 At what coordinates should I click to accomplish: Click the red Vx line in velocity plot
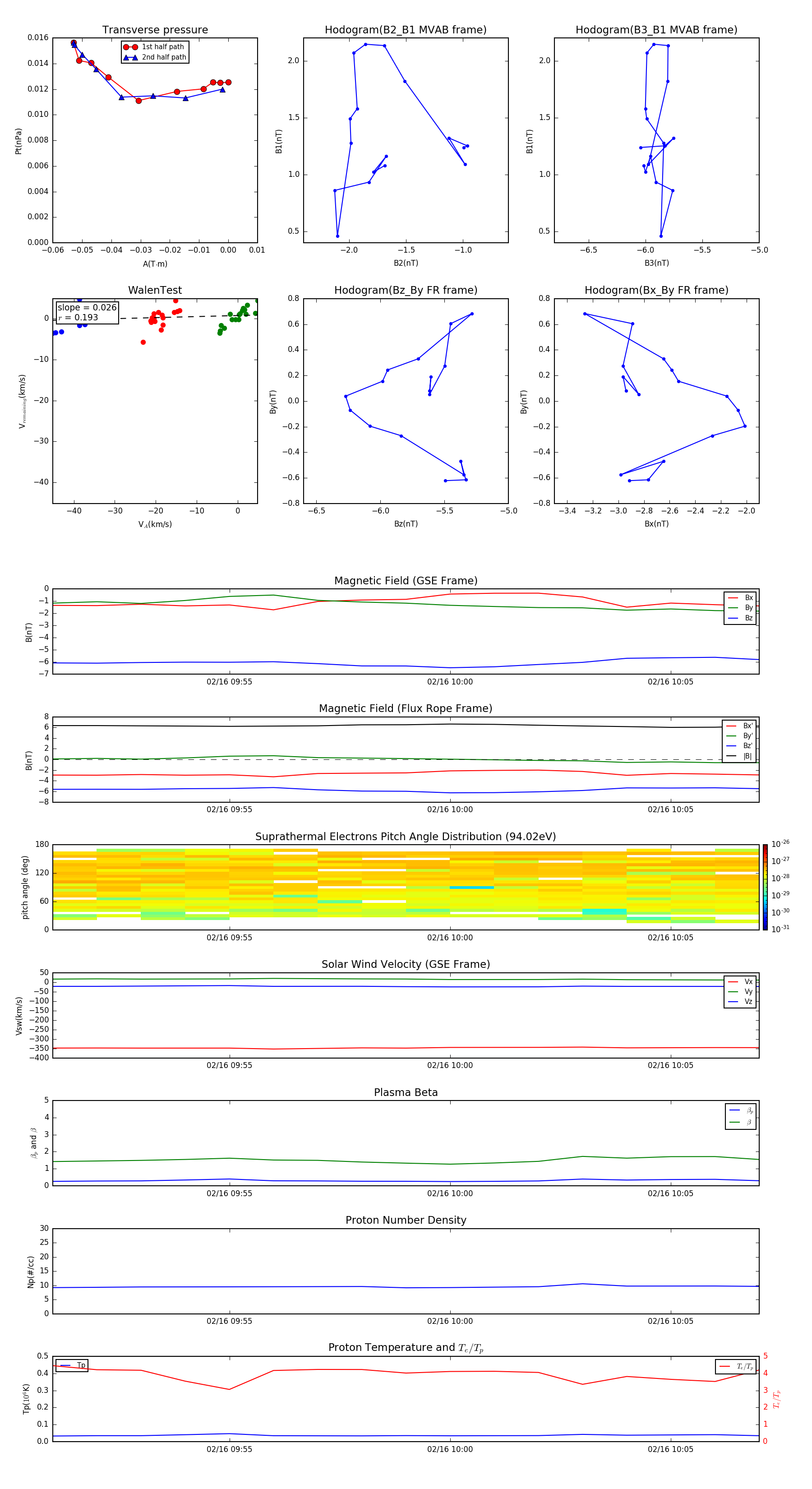[x=406, y=1048]
